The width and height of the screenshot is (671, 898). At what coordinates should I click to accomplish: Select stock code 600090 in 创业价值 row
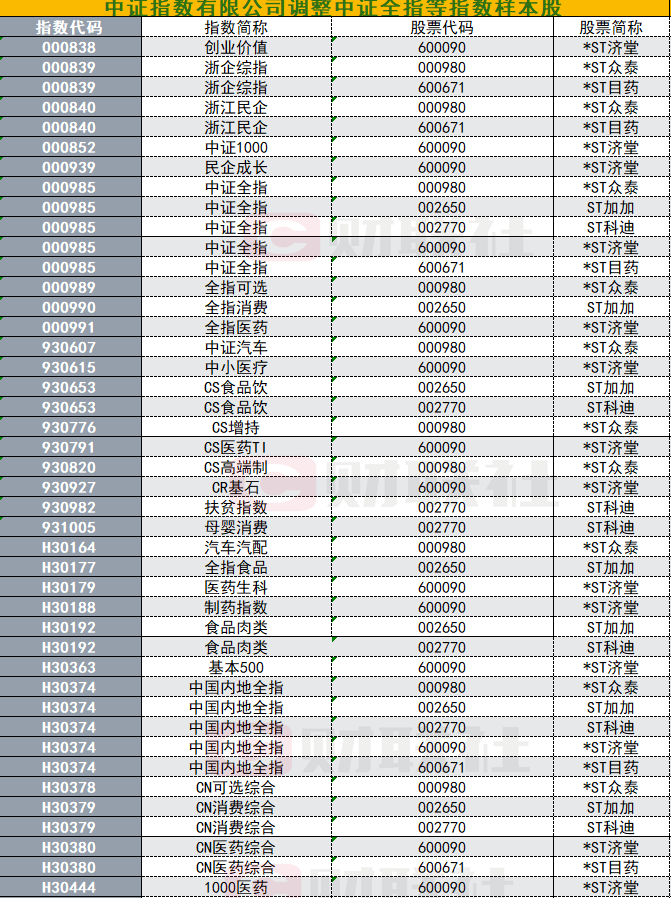[x=442, y=48]
